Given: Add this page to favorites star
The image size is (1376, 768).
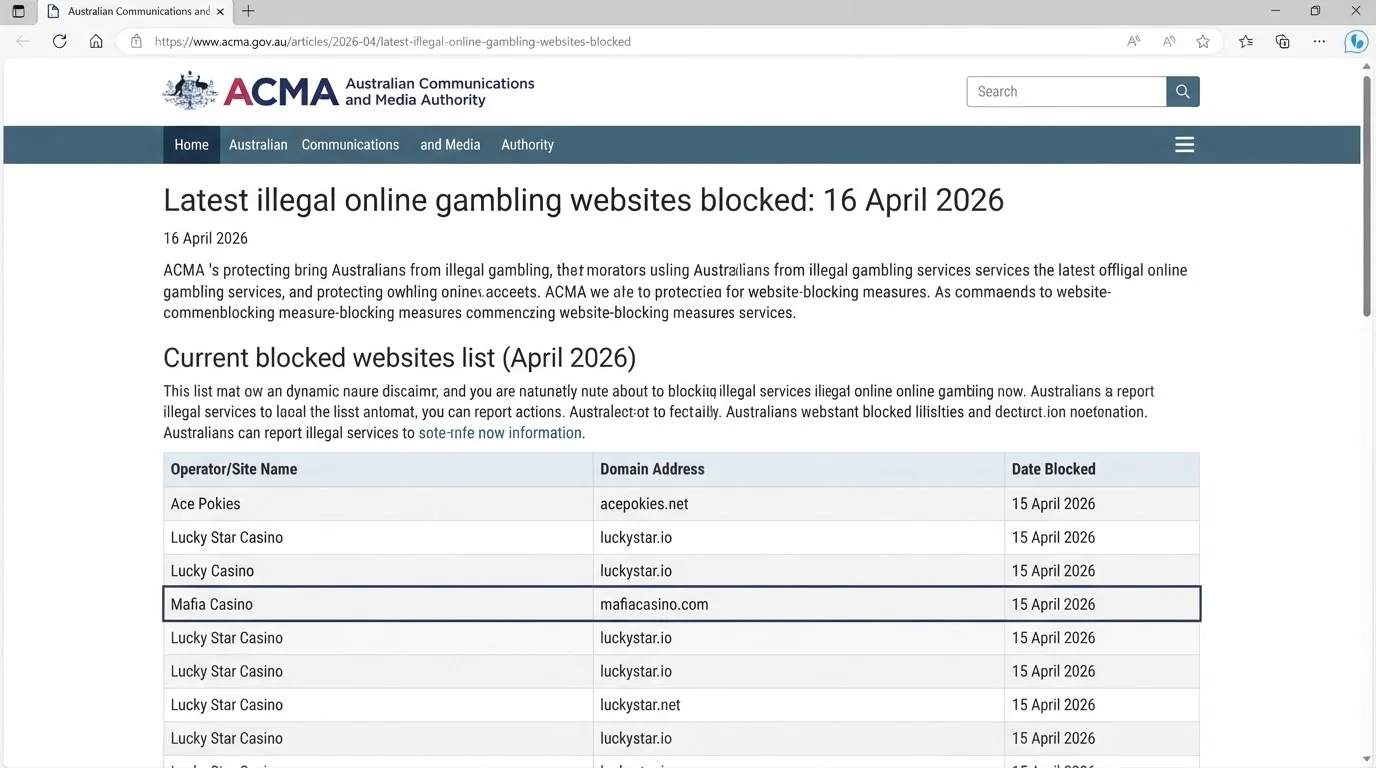Looking at the screenshot, I should pyautogui.click(x=1203, y=41).
